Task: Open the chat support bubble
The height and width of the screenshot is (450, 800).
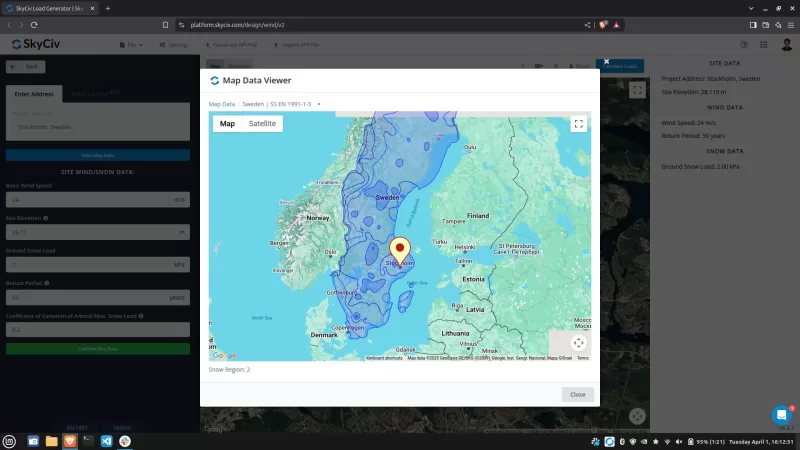Action: coord(781,414)
